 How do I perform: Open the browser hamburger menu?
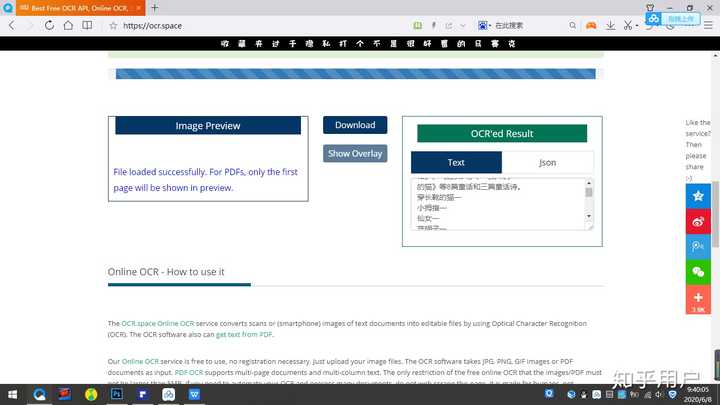709,25
